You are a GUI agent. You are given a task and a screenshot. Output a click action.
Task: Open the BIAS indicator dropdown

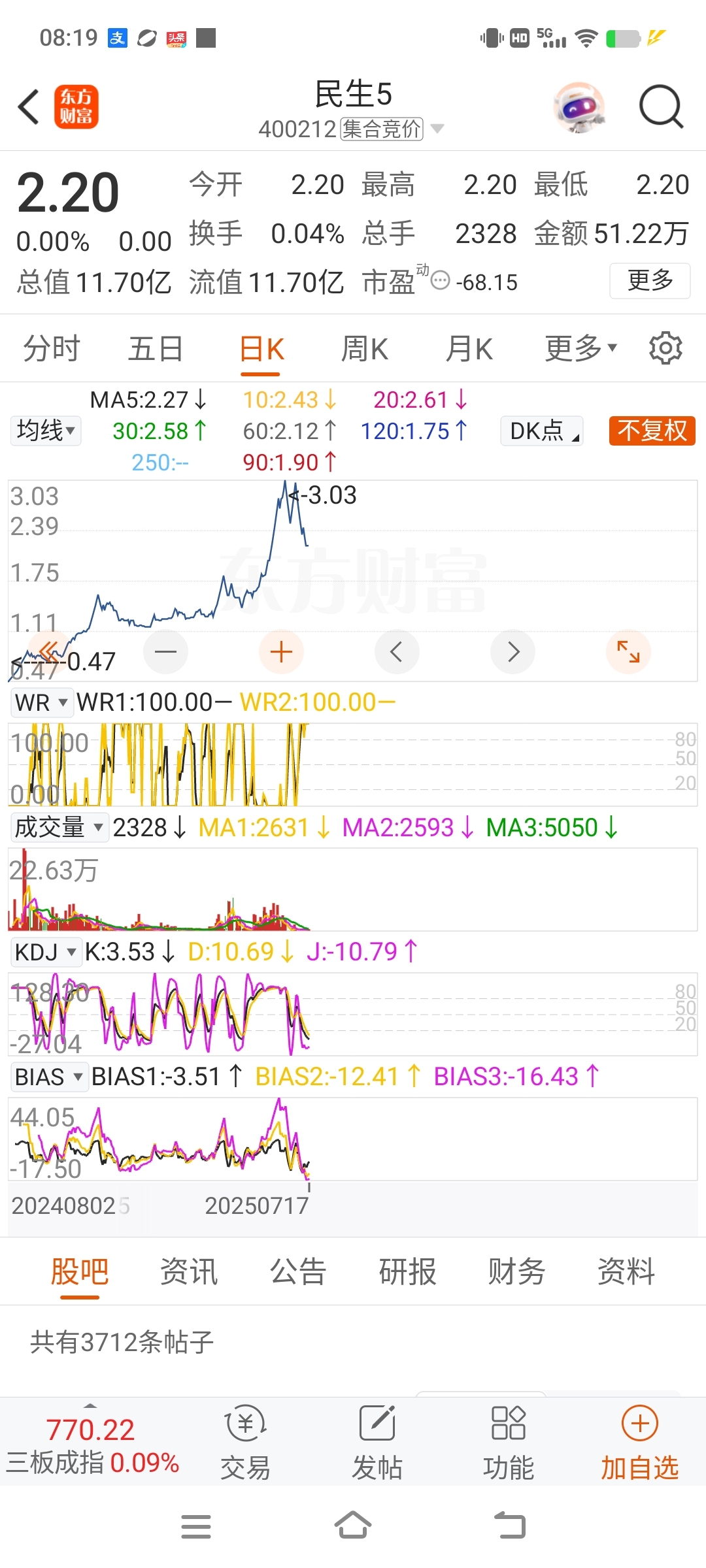[49, 1077]
